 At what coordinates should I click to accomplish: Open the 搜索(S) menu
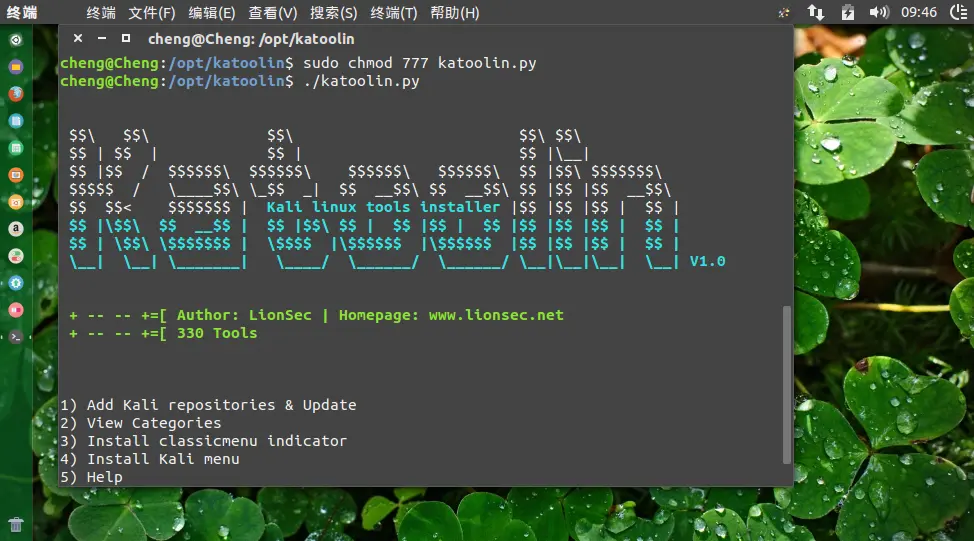334,12
